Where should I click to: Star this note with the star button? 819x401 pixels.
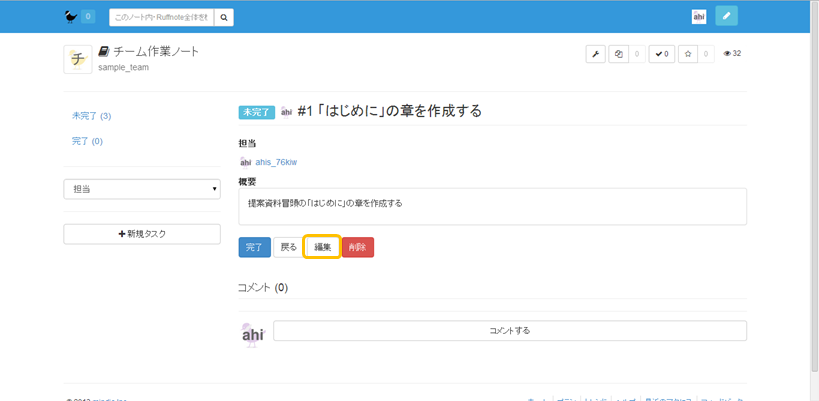688,54
